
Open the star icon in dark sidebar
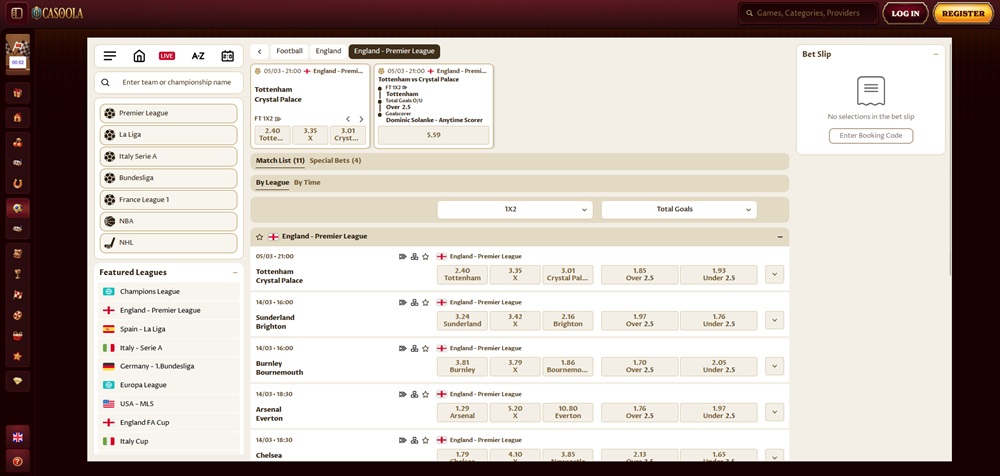click(x=18, y=356)
